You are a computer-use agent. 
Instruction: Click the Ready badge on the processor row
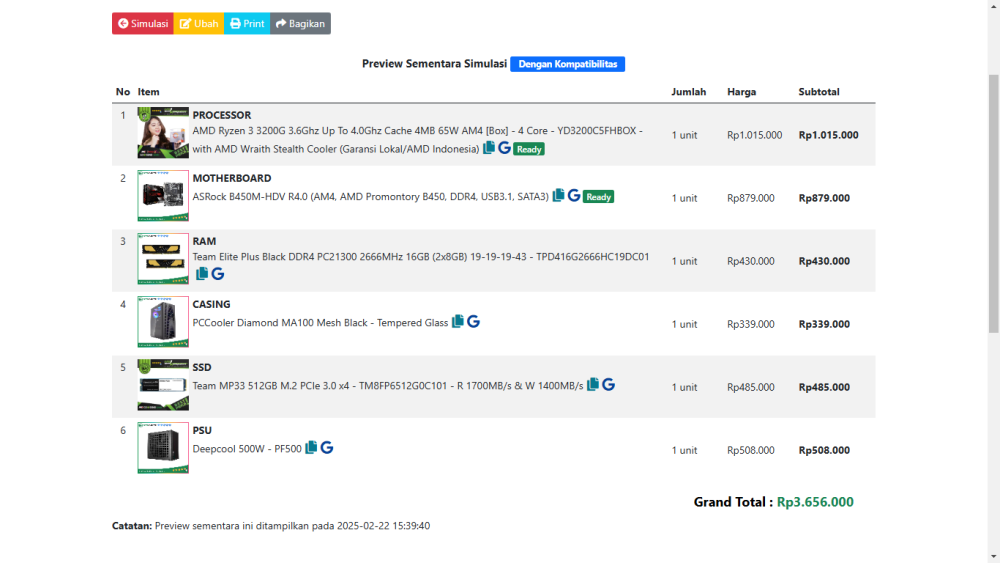pyautogui.click(x=529, y=149)
